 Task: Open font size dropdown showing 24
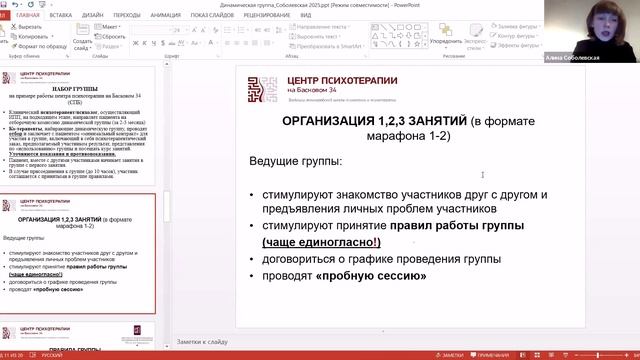(187, 30)
